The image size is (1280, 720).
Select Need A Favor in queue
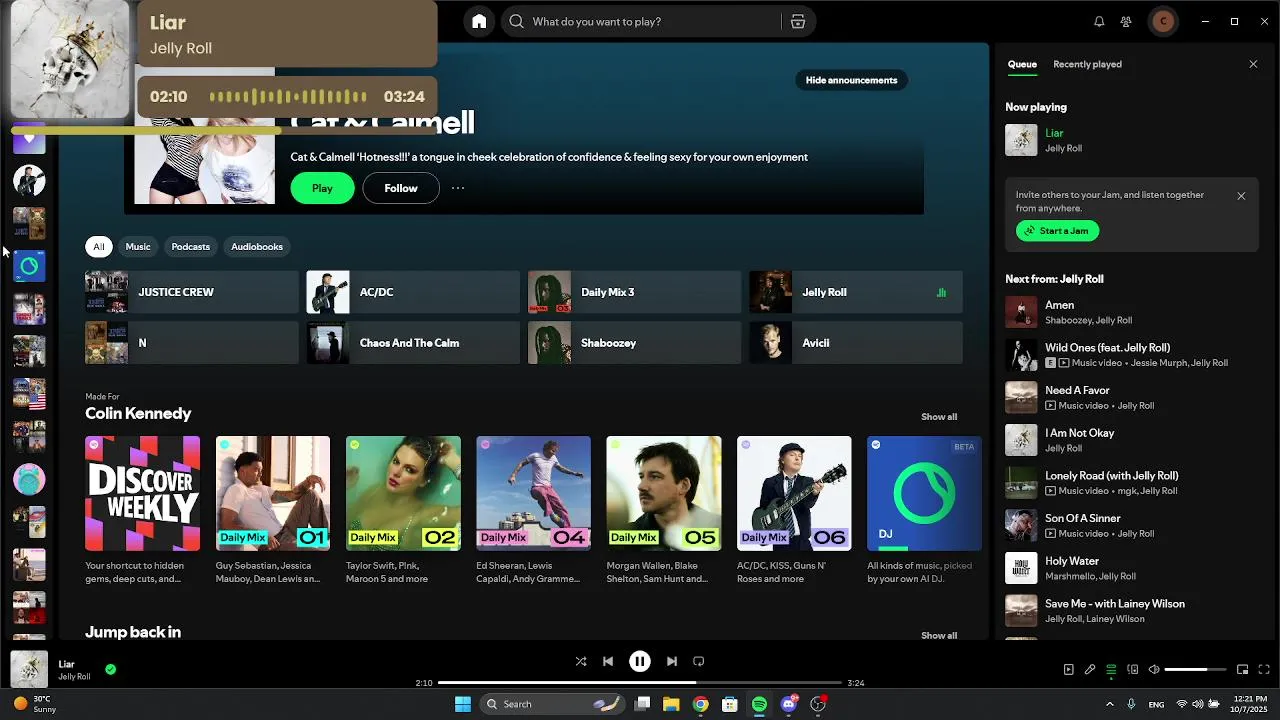(1132, 397)
